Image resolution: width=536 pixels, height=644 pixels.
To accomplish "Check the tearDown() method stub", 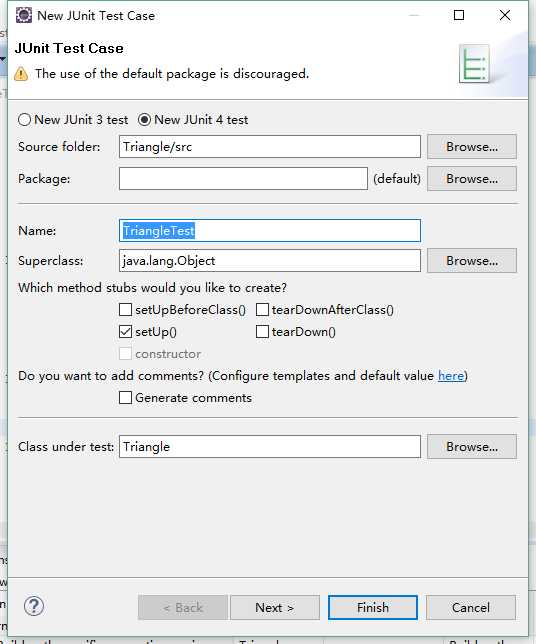I will point(262,331).
